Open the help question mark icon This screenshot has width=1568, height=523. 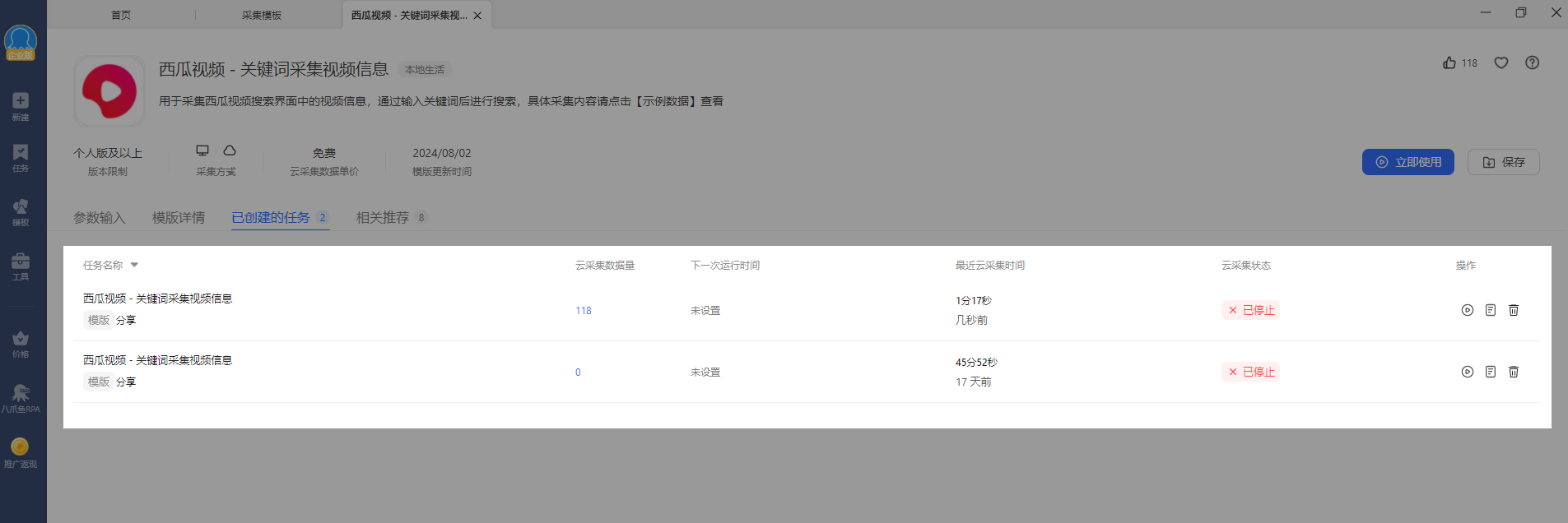pyautogui.click(x=1532, y=62)
